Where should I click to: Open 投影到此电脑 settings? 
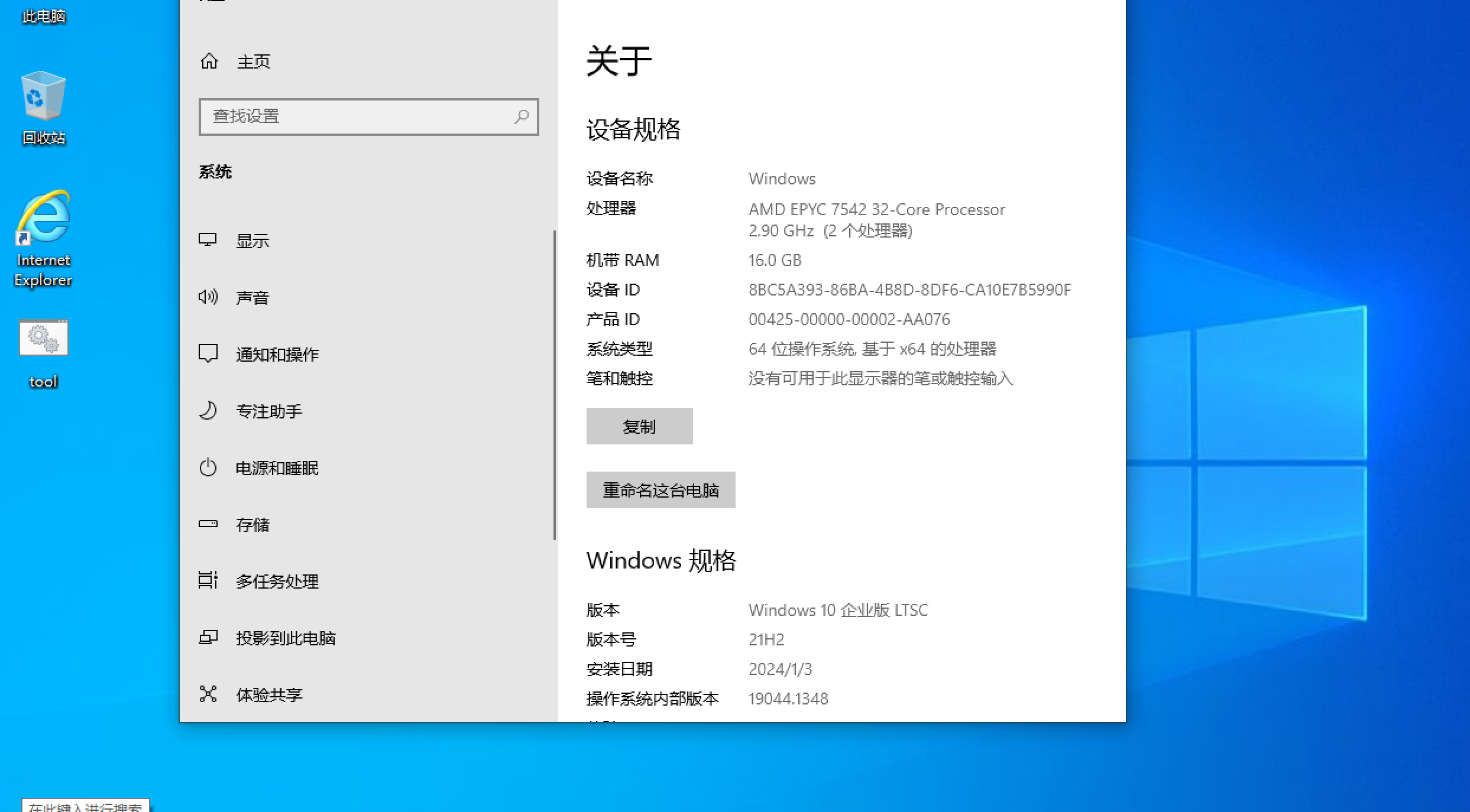[285, 637]
